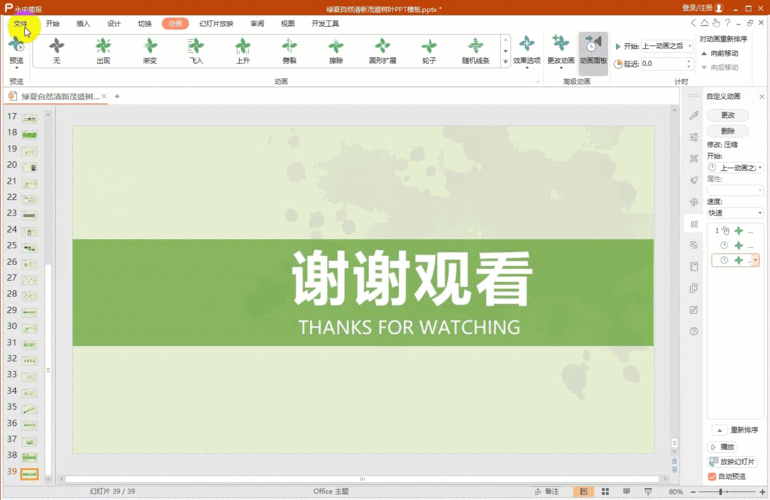Click the help question mark icon

727,23
